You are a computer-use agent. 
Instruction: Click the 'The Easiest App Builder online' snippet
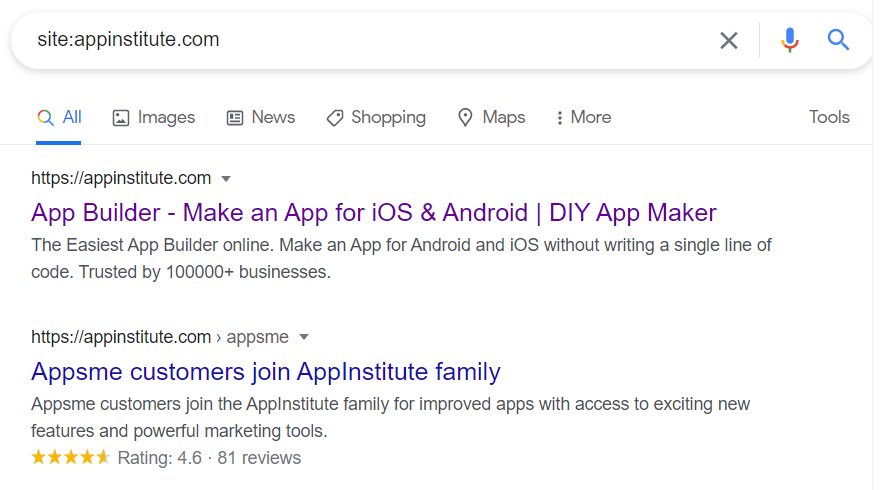401,258
